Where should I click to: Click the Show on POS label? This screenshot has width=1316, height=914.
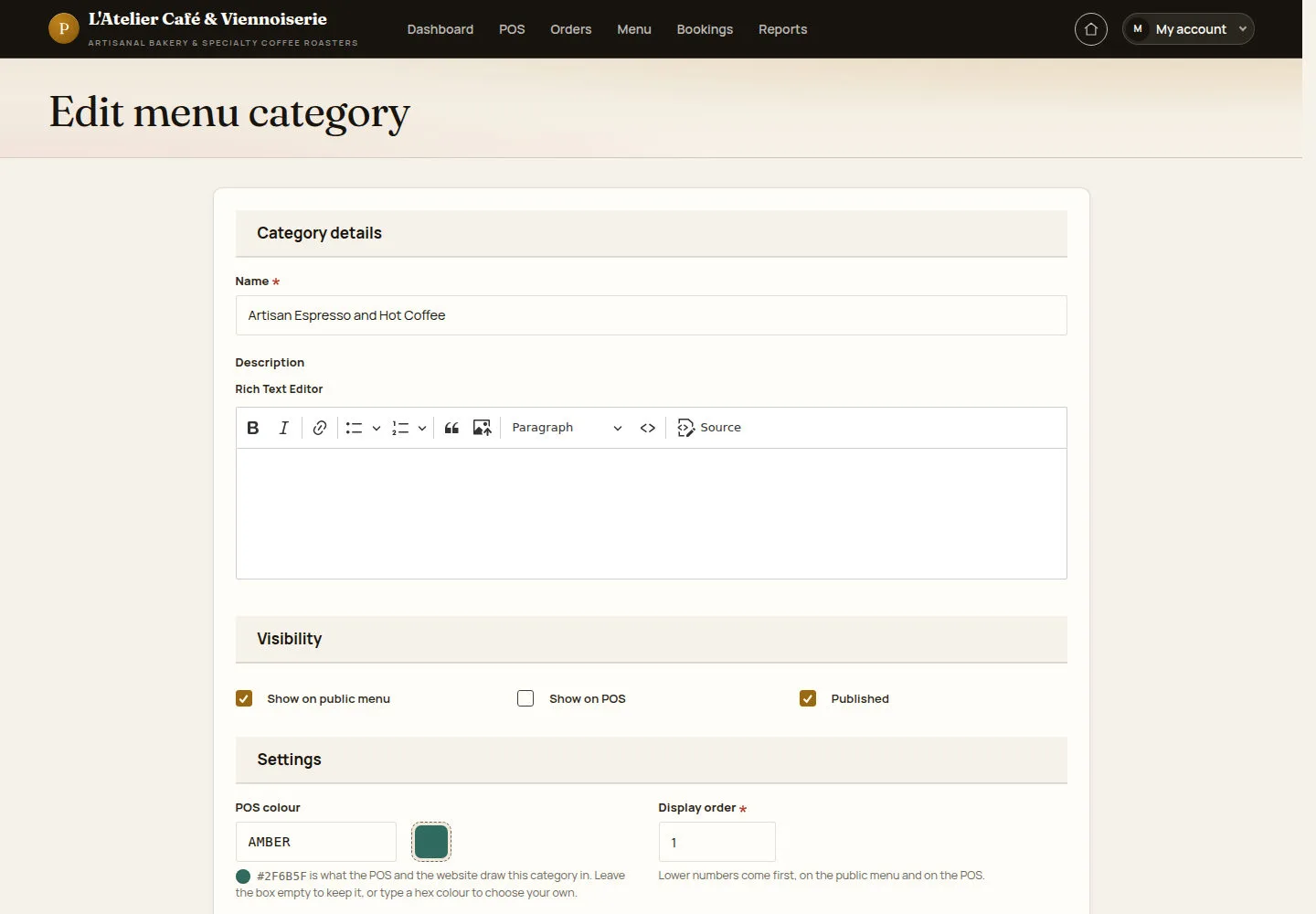588,698
